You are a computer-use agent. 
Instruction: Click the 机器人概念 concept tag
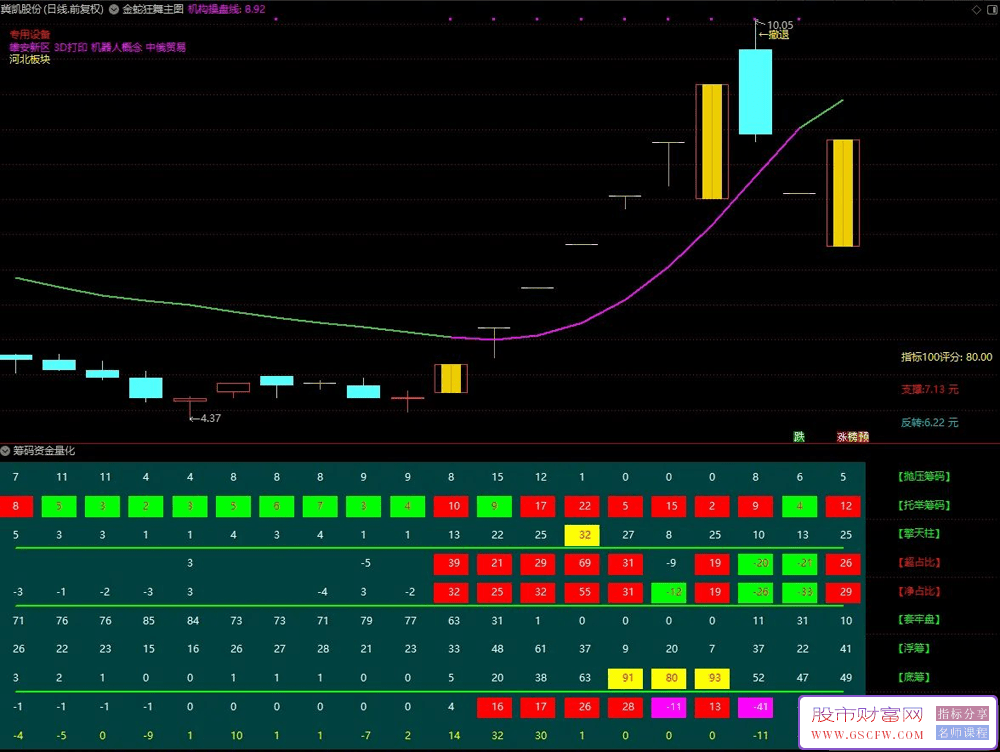tap(117, 47)
